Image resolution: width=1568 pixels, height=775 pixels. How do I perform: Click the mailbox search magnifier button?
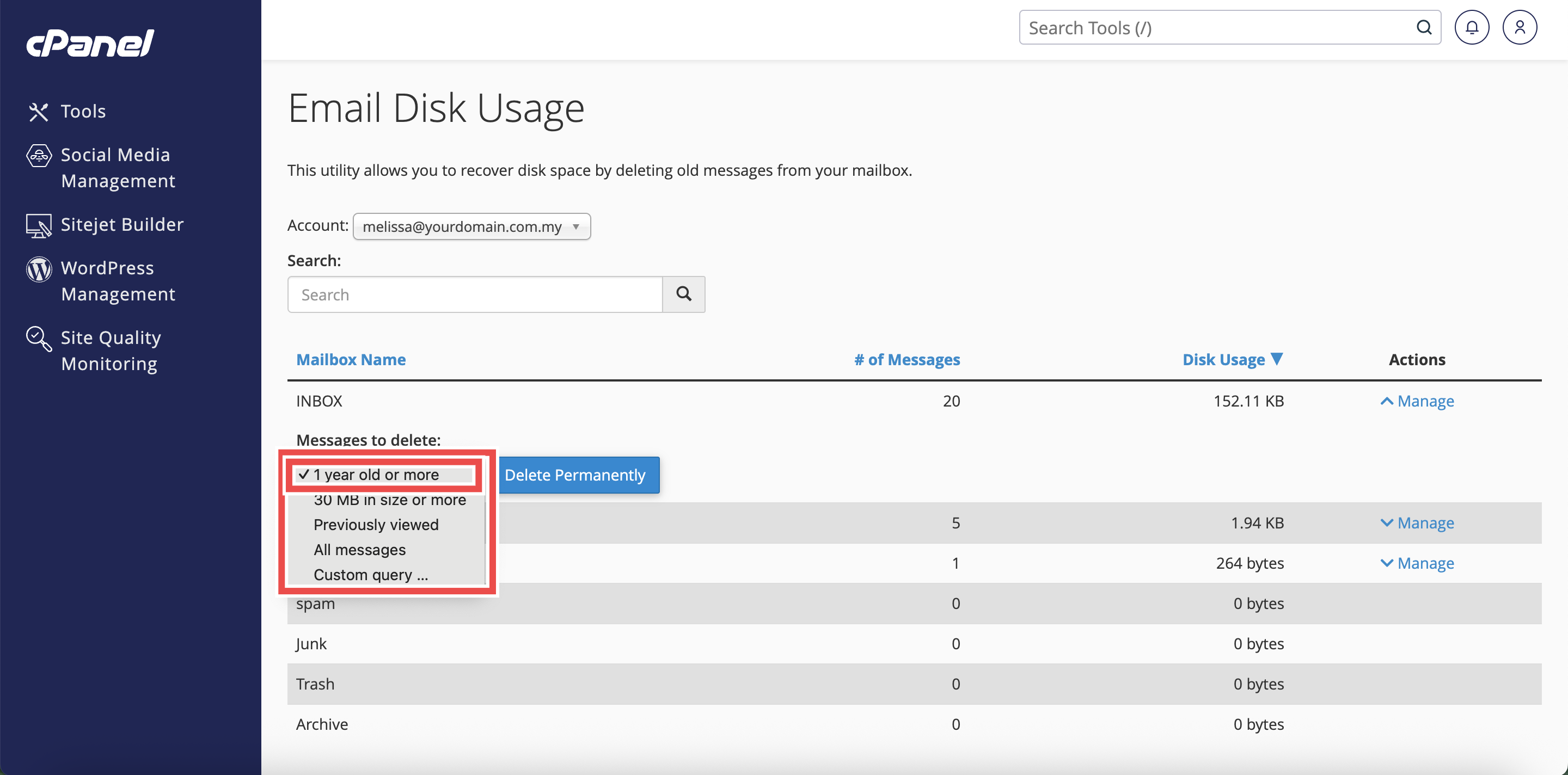pos(683,294)
